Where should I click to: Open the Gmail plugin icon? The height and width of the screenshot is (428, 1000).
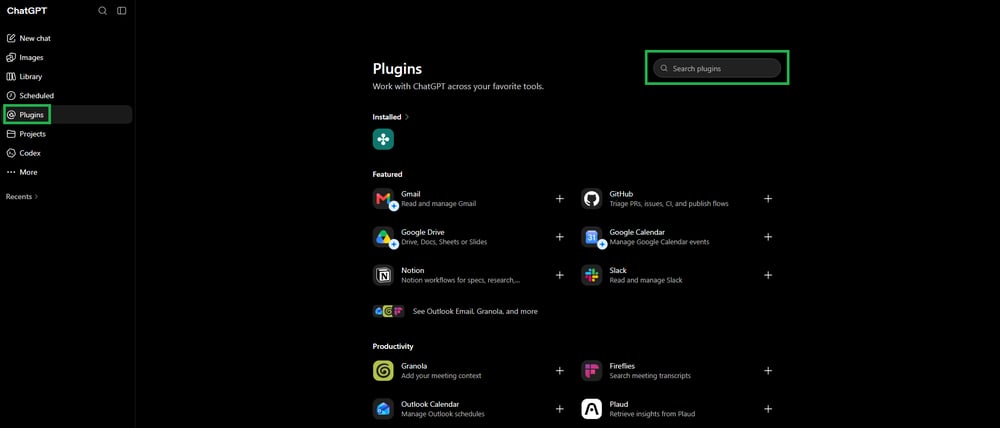[x=383, y=199]
